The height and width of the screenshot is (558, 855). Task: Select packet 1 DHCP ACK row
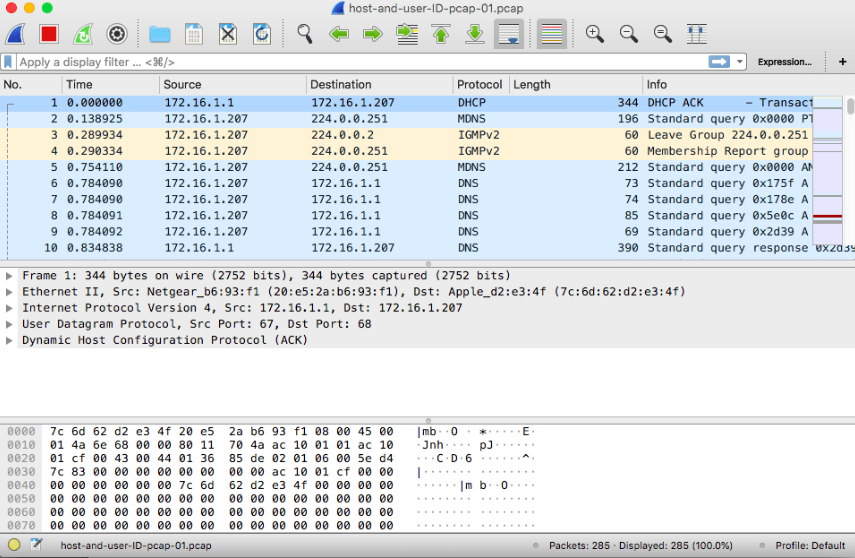[406, 103]
